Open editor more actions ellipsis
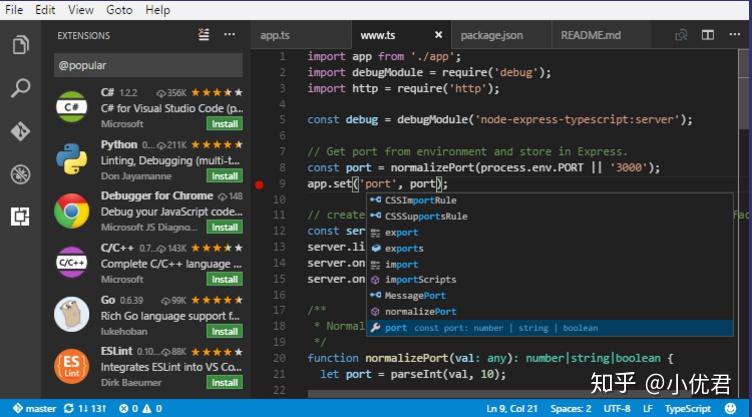752x417 pixels. (x=734, y=35)
